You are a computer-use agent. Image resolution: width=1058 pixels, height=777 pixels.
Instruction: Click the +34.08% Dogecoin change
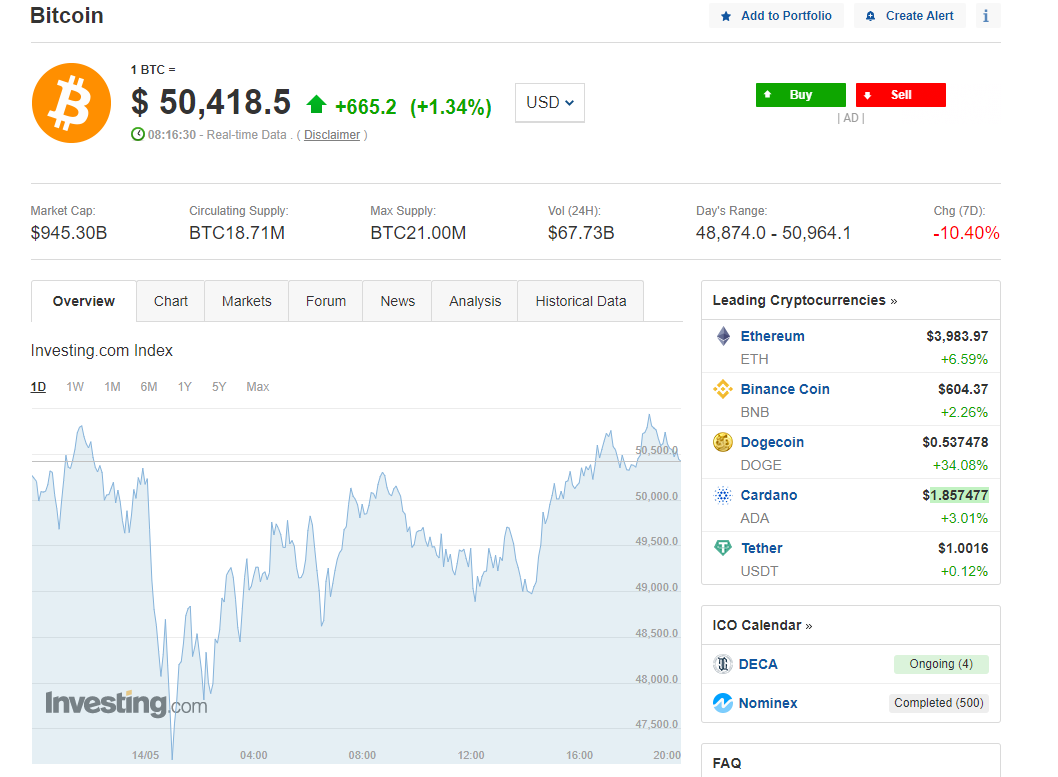(960, 465)
